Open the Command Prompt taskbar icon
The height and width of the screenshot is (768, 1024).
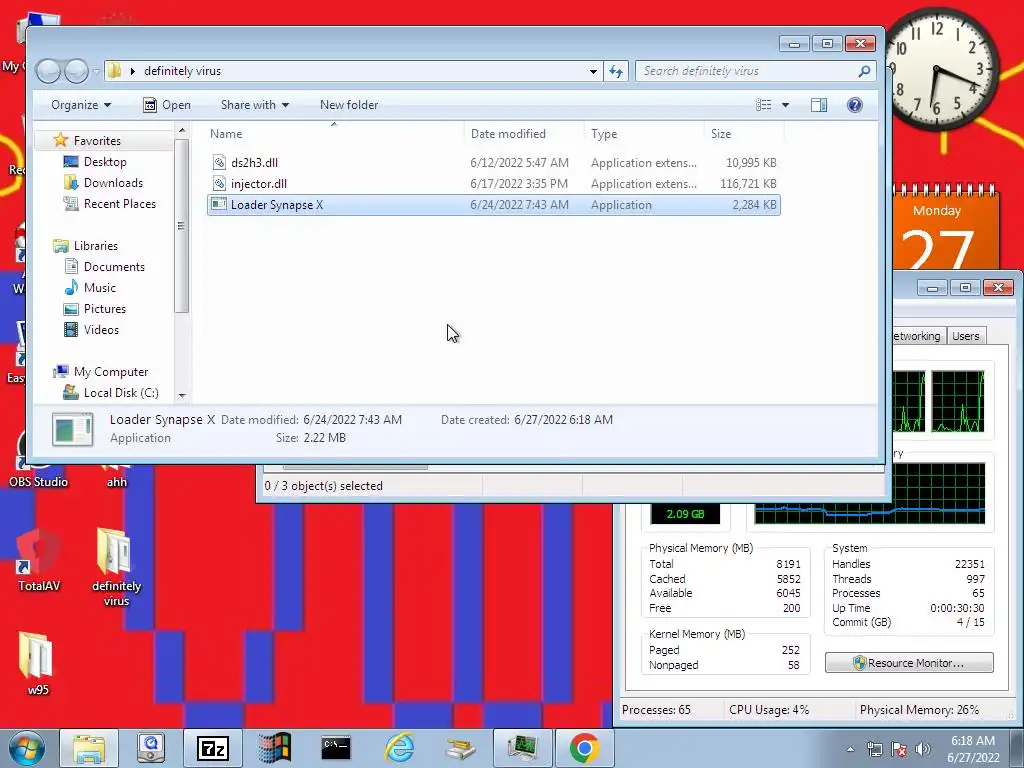(x=336, y=748)
